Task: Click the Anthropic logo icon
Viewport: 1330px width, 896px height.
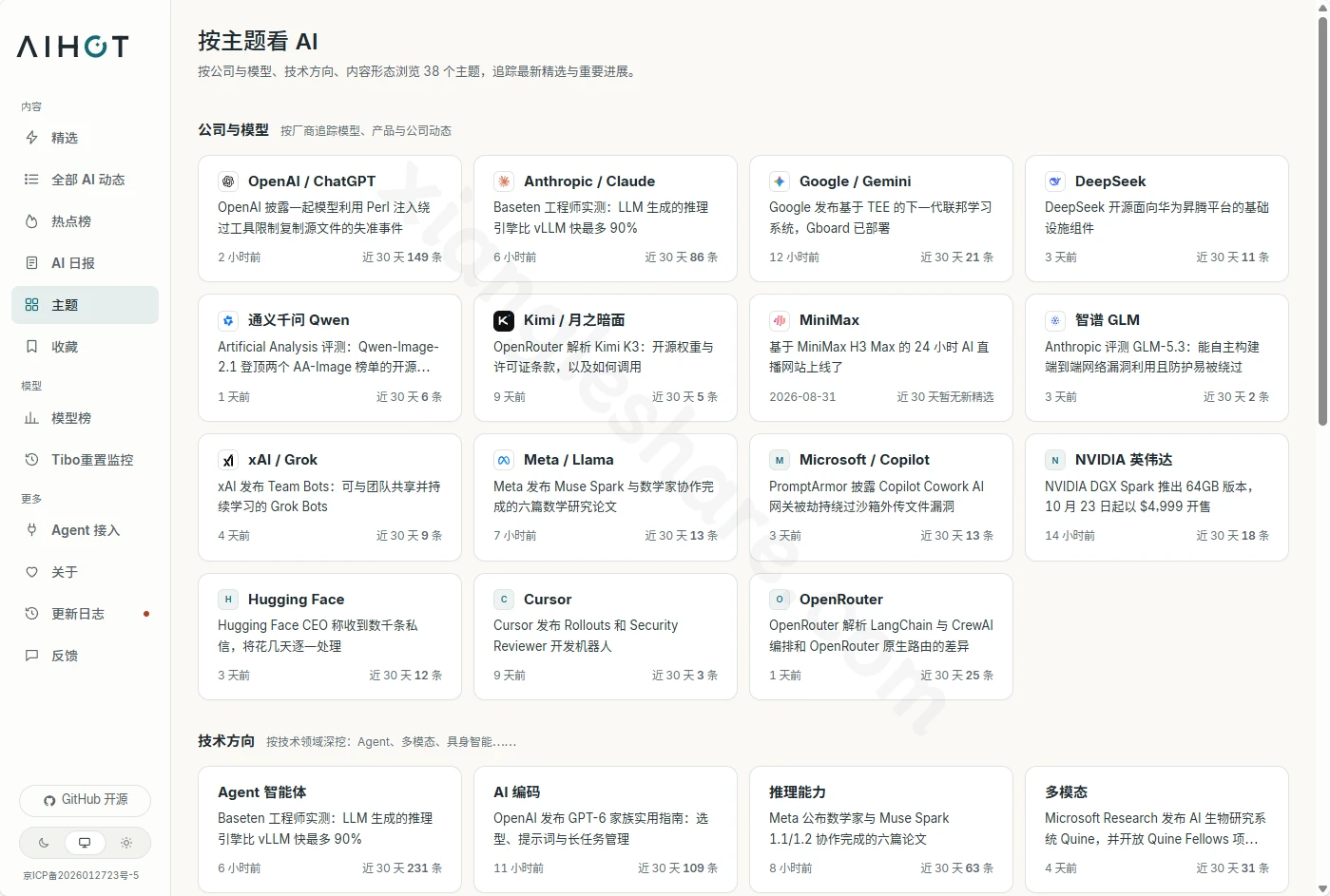Action: pos(504,181)
